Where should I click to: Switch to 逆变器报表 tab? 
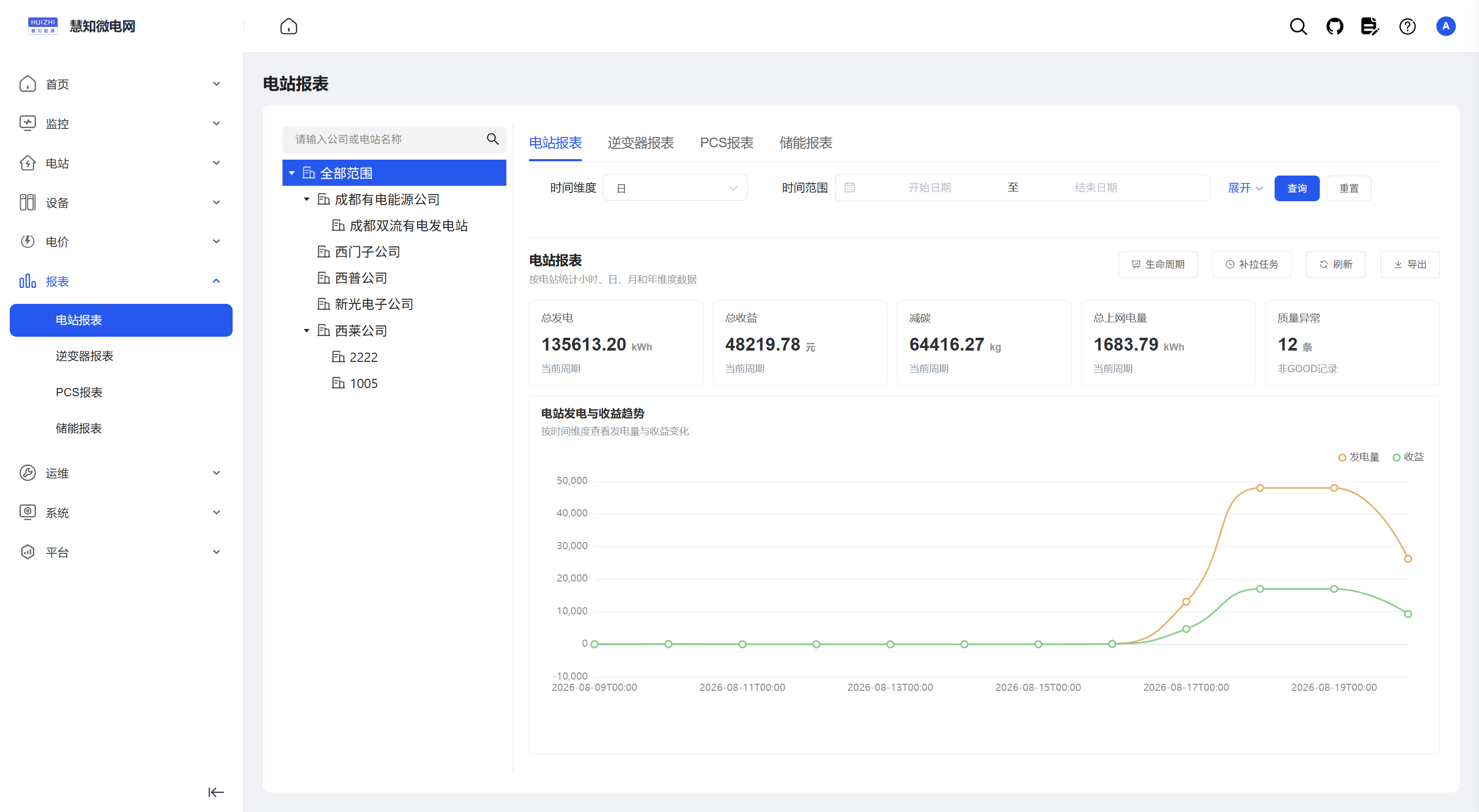[x=640, y=143]
